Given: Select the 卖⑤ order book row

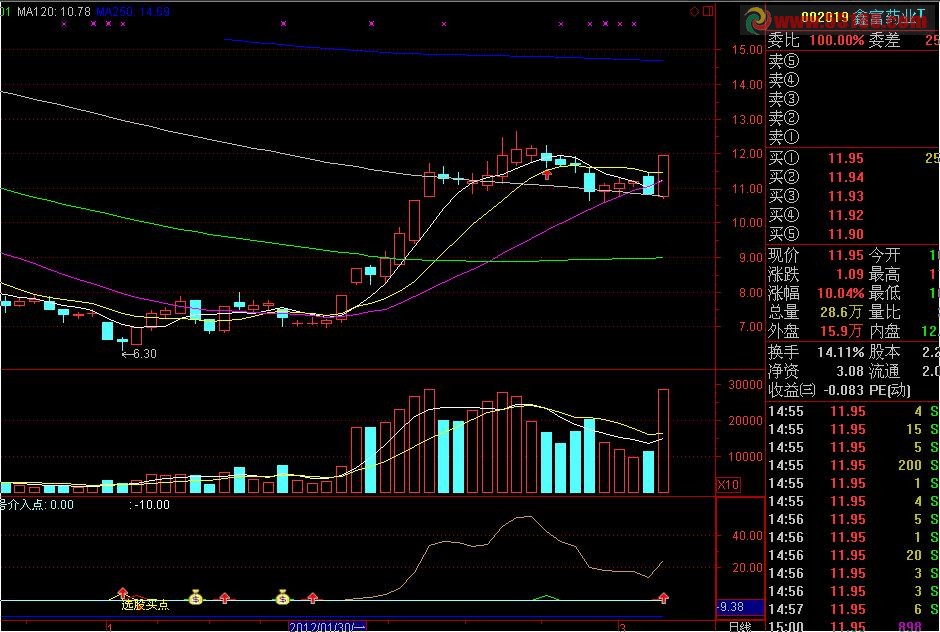Looking at the screenshot, I should (853, 61).
